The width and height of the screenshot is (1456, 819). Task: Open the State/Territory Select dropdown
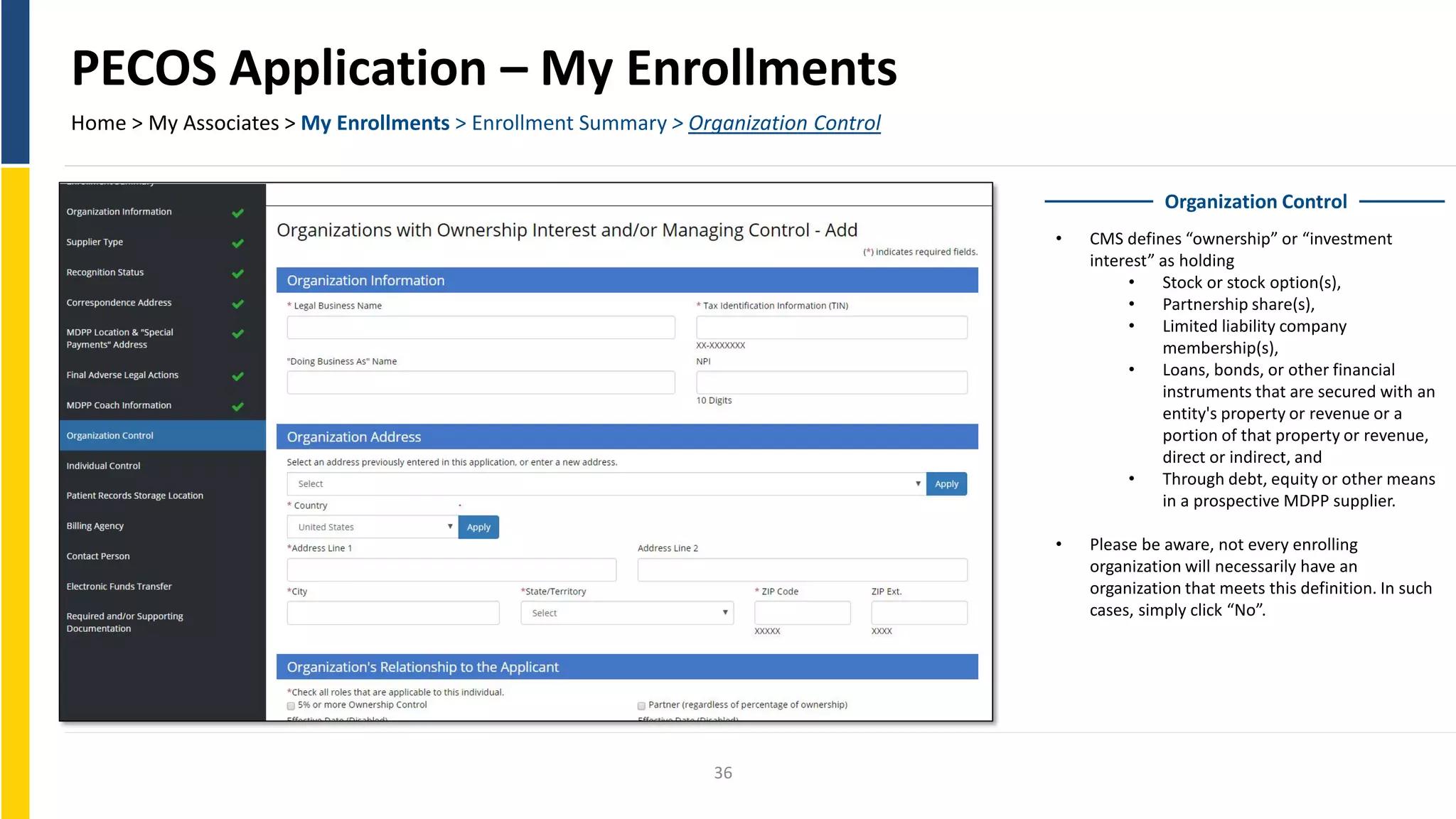tap(627, 613)
